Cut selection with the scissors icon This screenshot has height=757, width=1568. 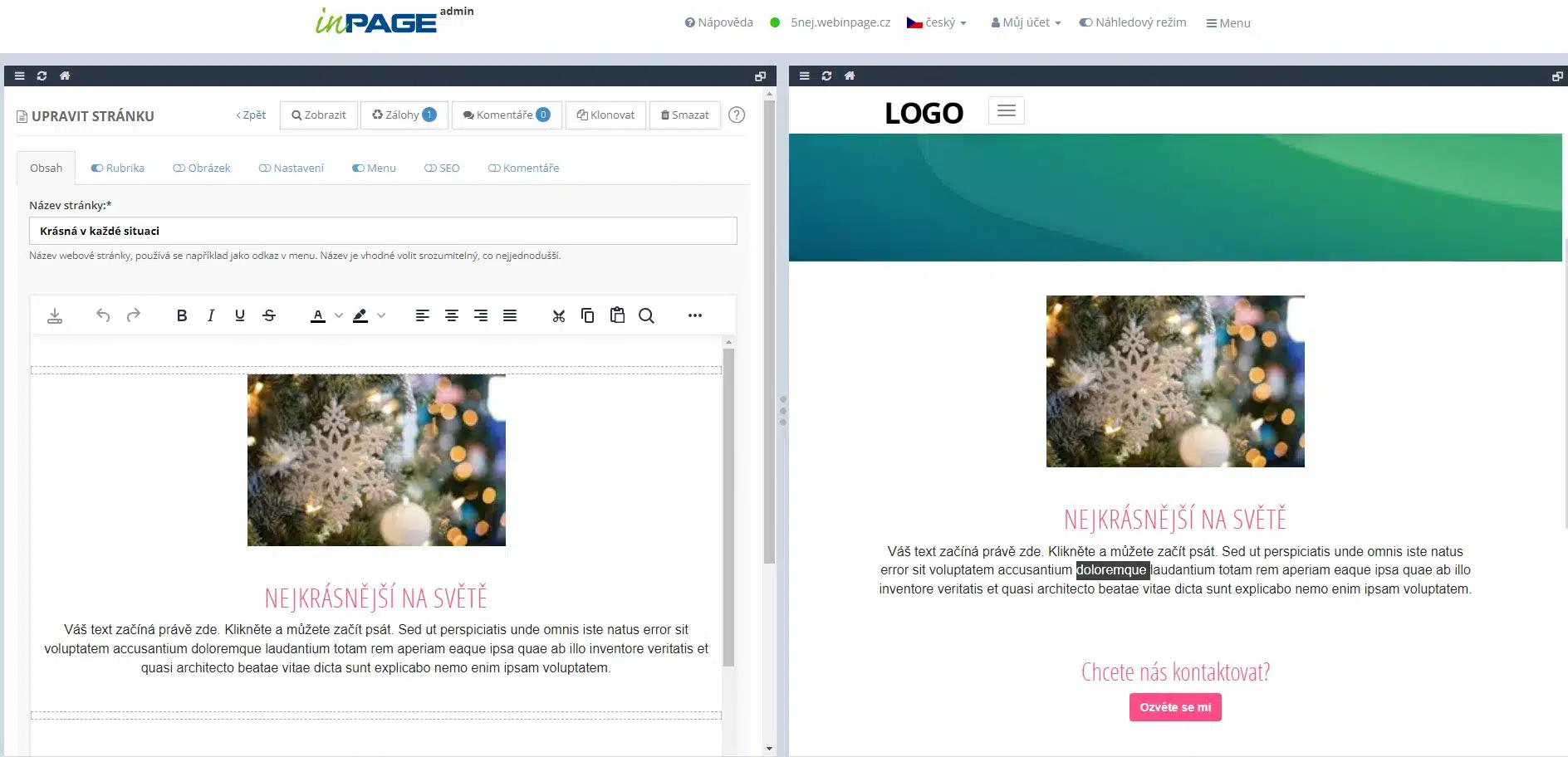(559, 315)
